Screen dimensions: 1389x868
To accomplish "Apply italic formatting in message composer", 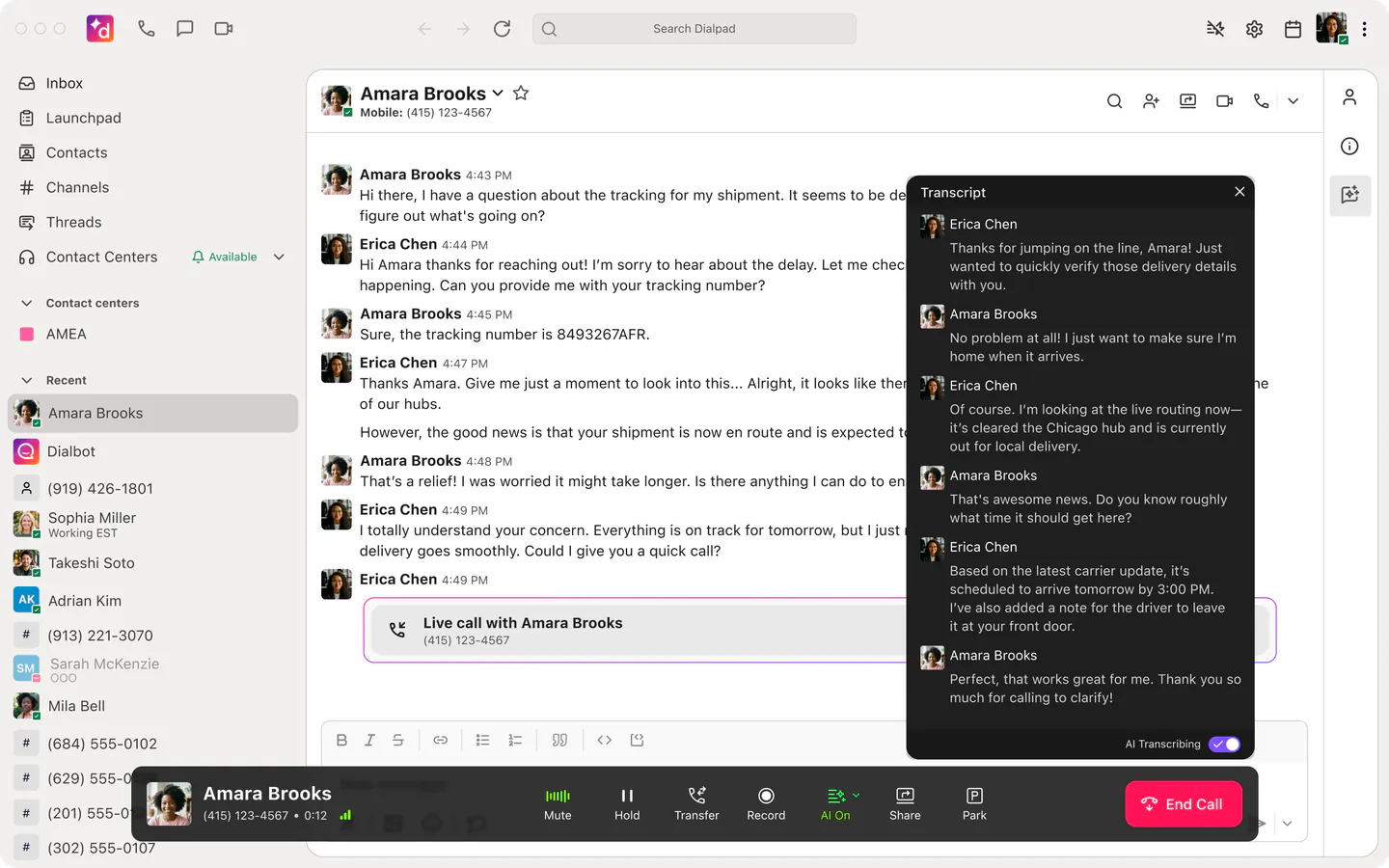I will point(369,740).
